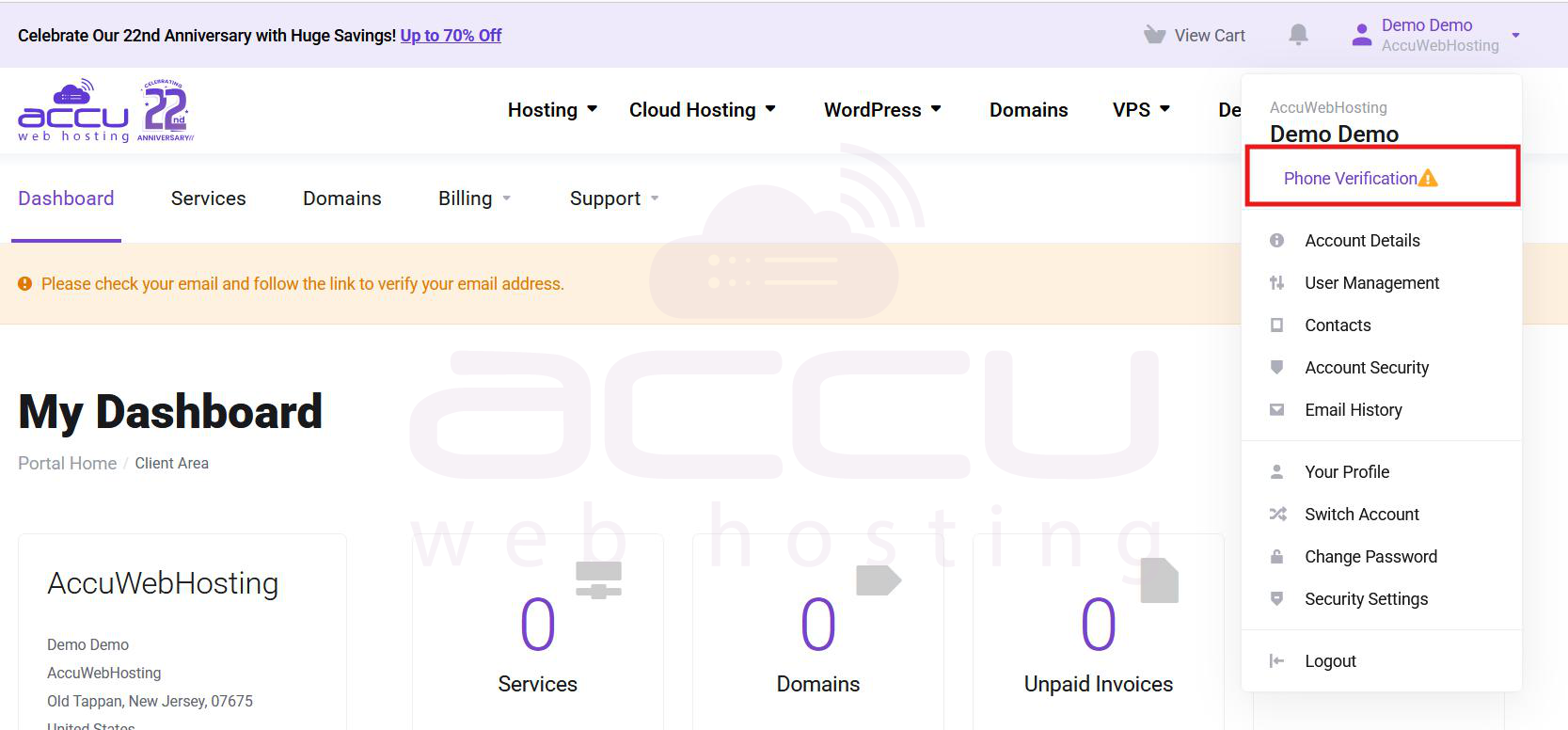Click the user avatar icon in header
This screenshot has width=1568, height=730.
1361,35
